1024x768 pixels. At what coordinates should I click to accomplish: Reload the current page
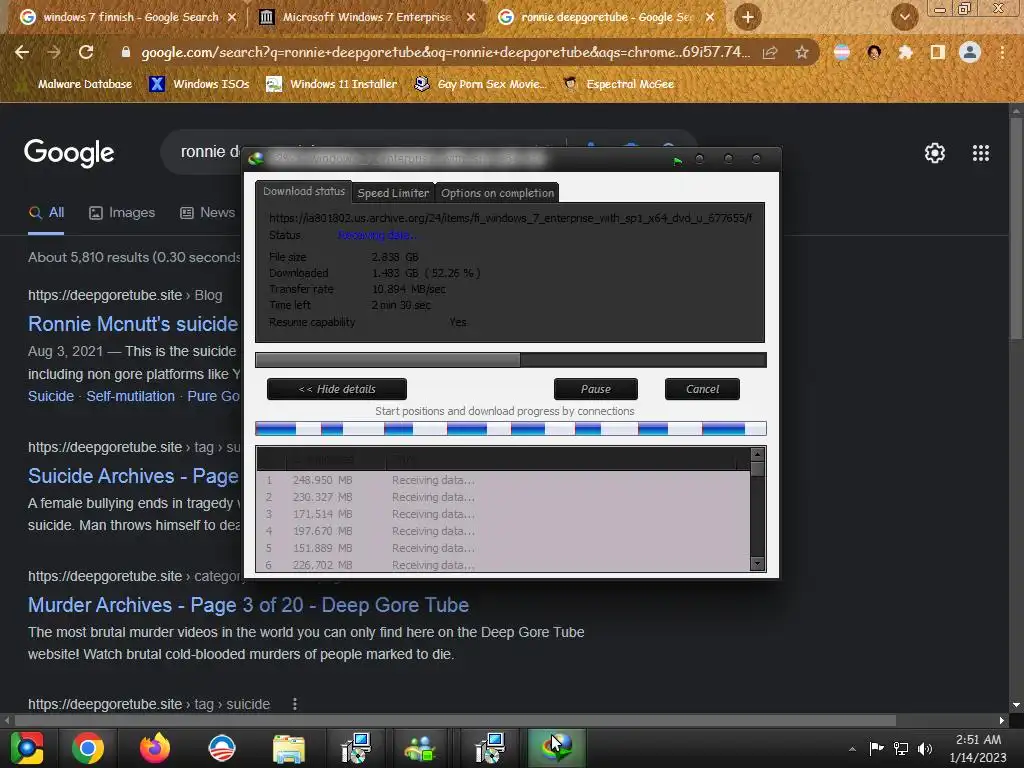coord(86,52)
